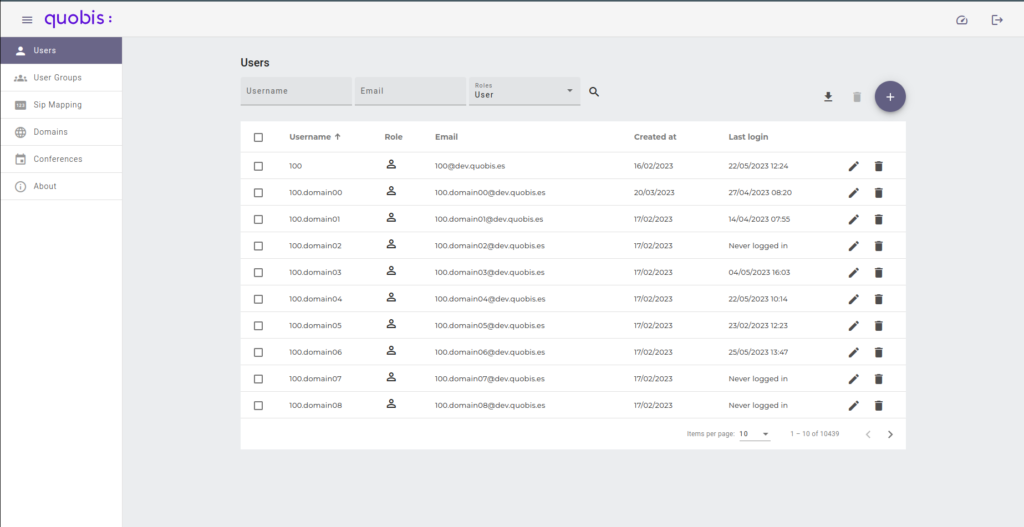Click edit pencil for user 100

[853, 166]
